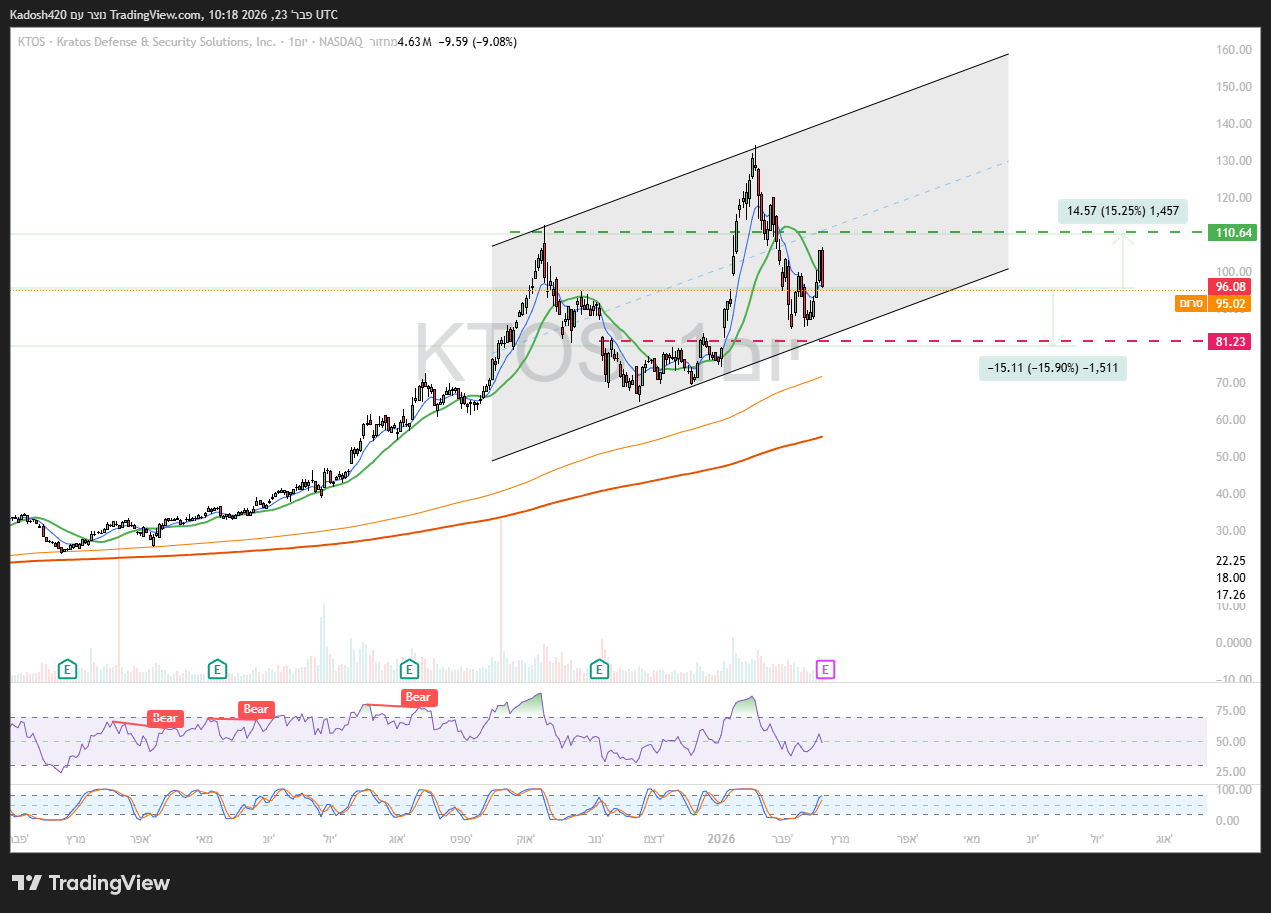Click the TradingView logo at the bottom
The image size is (1271, 913).
(91, 883)
